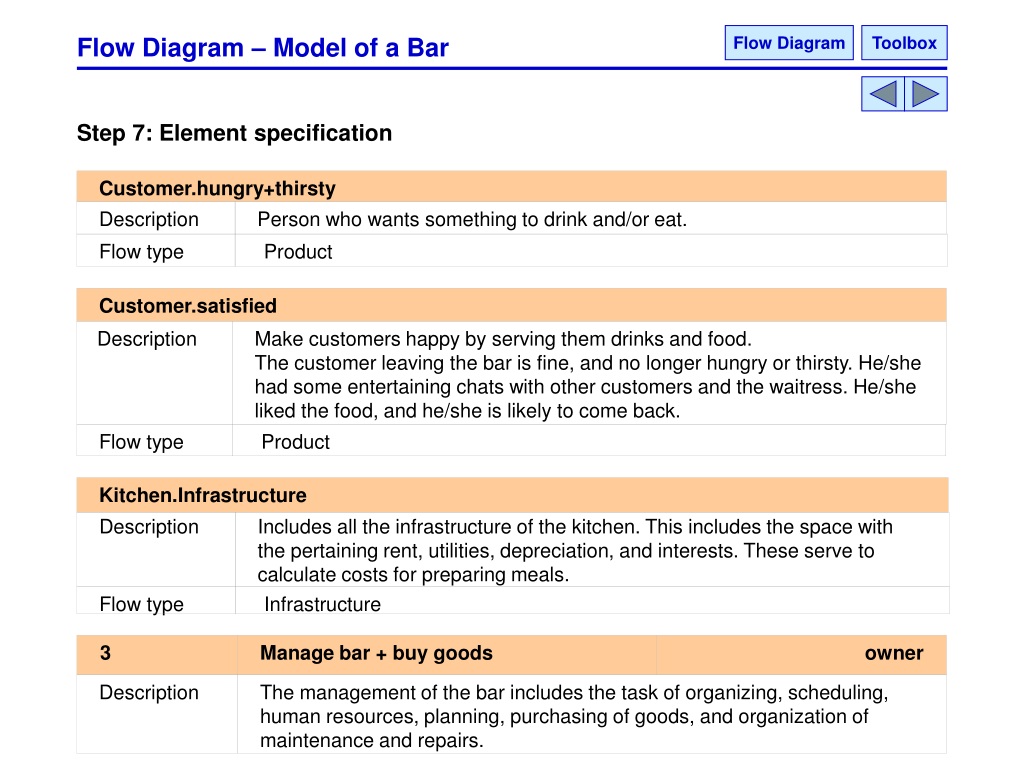Click the 'Person who wants something to drink' description
Screen dimensions: 1024x768
tap(472, 219)
